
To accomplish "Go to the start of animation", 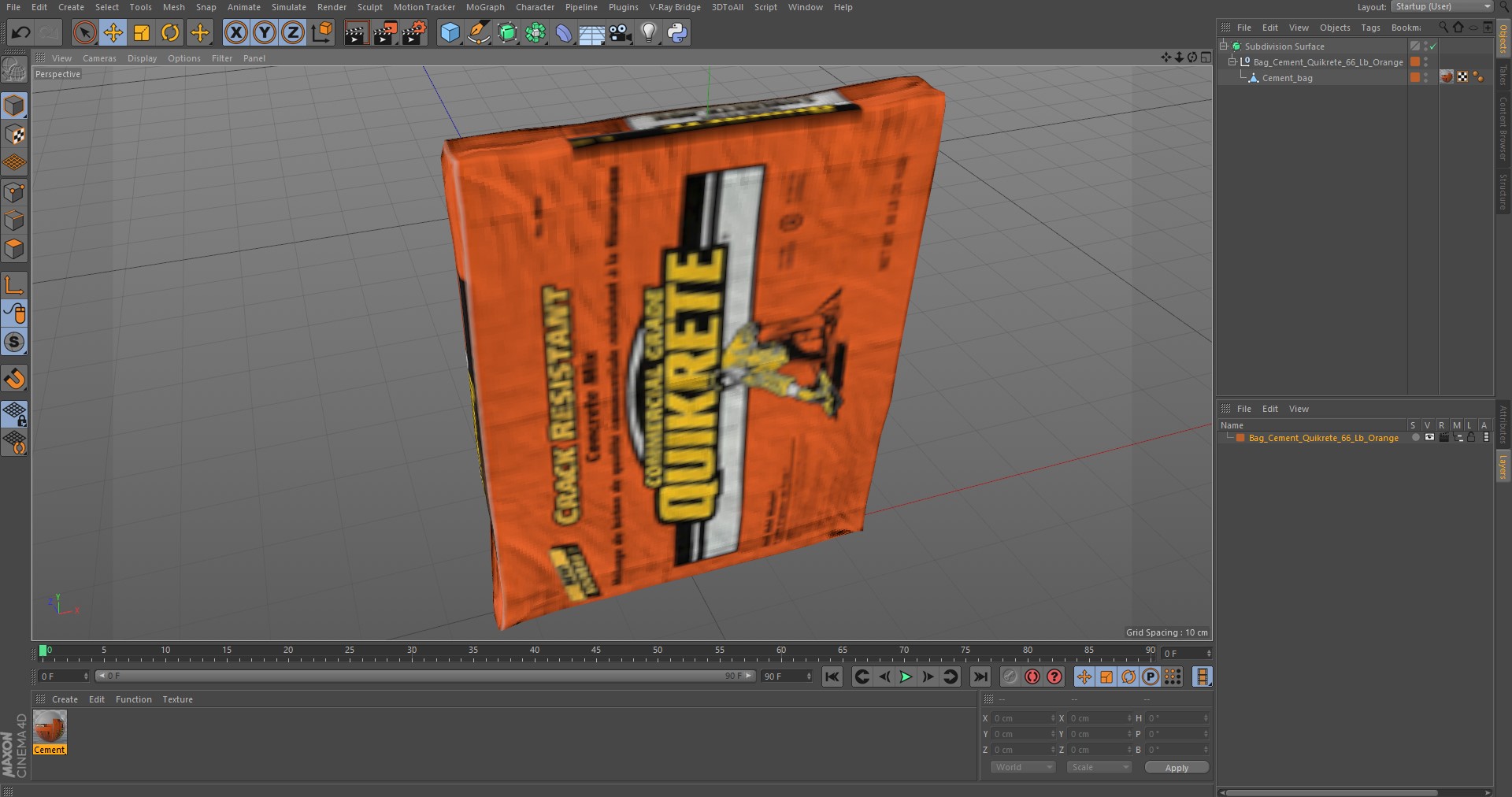I will [x=832, y=677].
